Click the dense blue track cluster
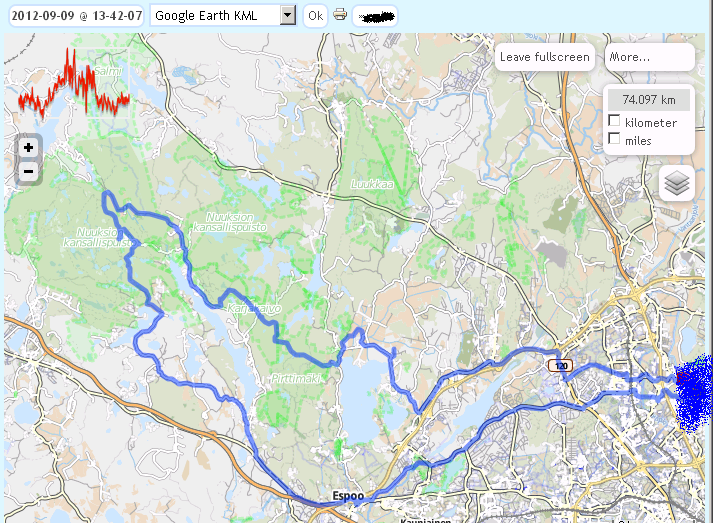Screen dimensions: 713x523 pos(692,396)
